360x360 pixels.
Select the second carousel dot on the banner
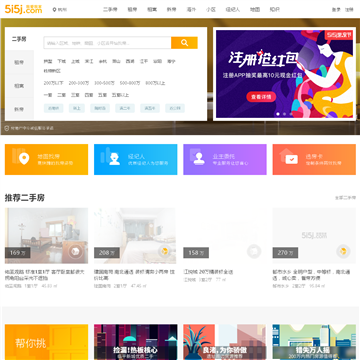coord(284,114)
